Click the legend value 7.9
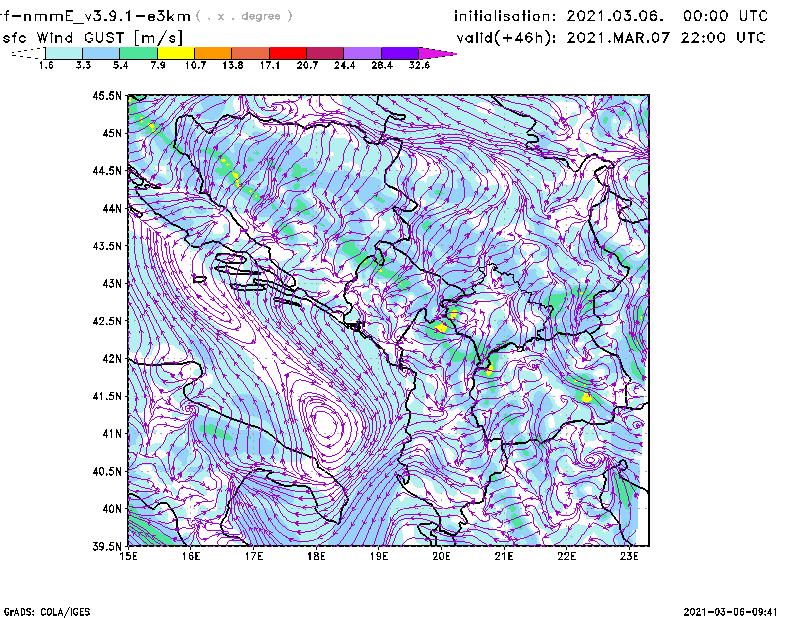This screenshot has height=618, width=800. pyautogui.click(x=158, y=65)
